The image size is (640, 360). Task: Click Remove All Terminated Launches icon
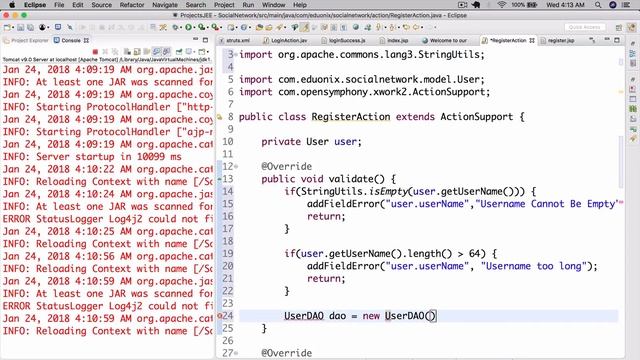point(115,52)
